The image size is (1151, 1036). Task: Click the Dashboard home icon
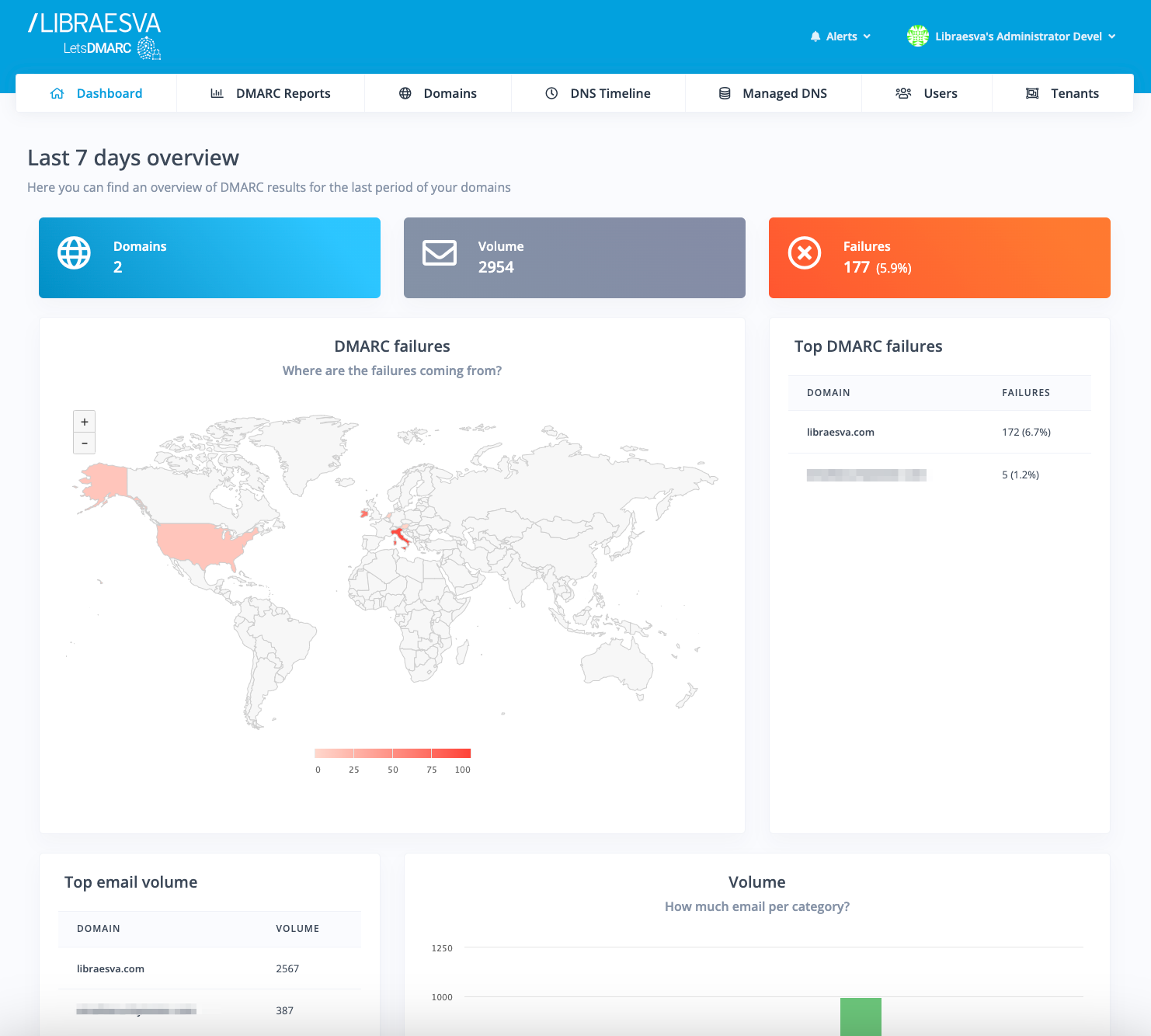[x=57, y=92]
